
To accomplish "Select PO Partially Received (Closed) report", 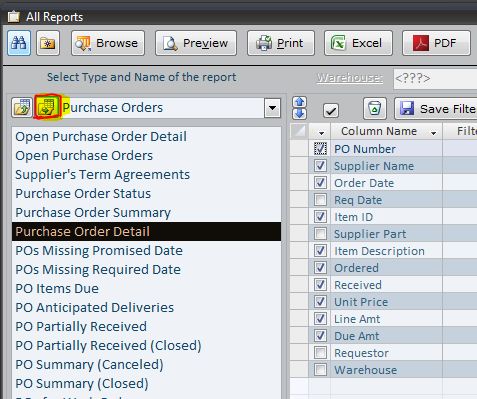I will [146, 345].
